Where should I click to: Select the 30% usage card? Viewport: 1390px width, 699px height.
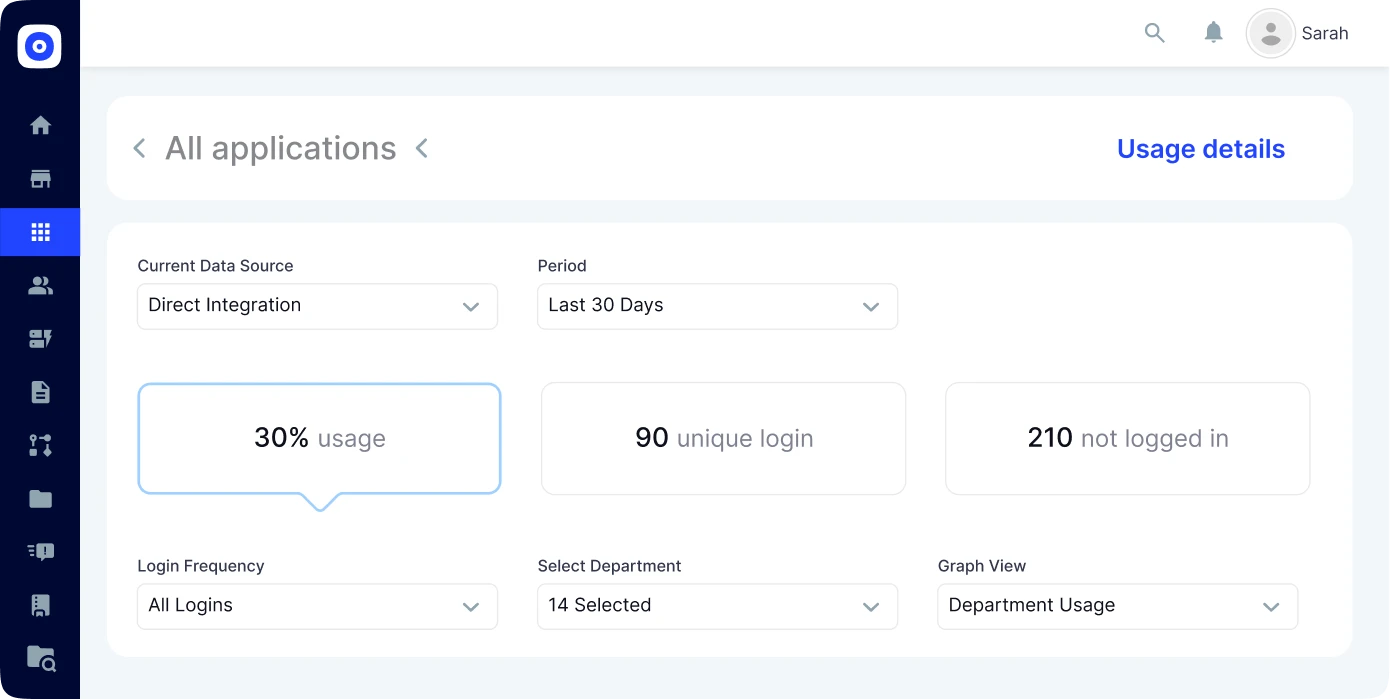pos(319,438)
